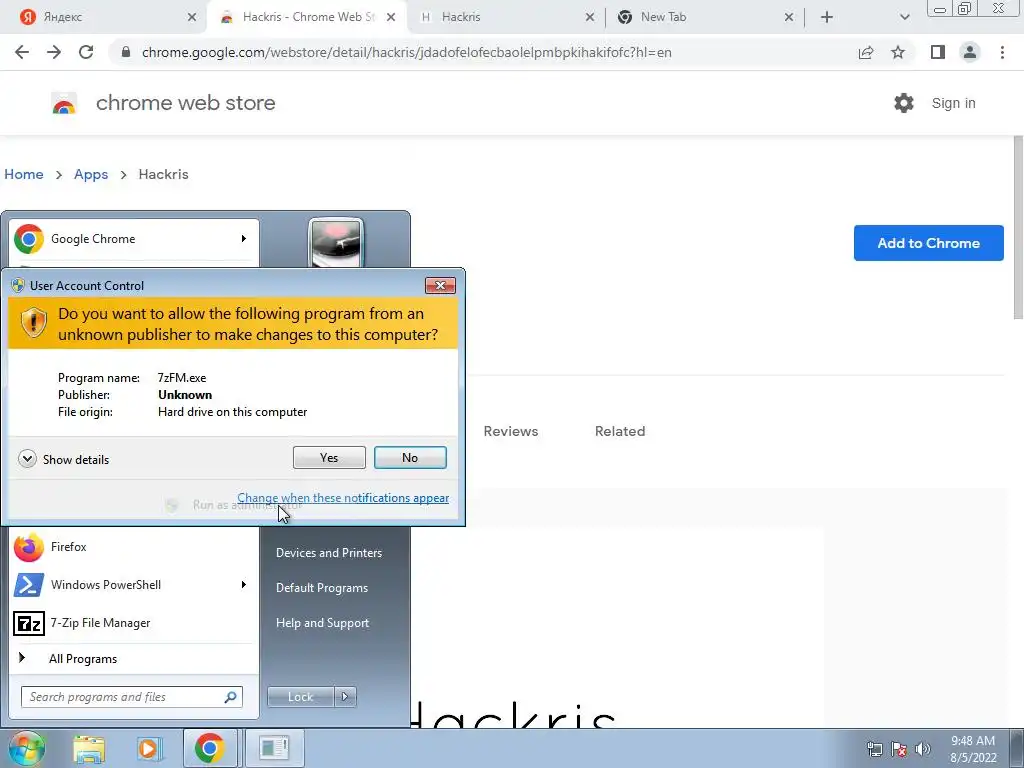This screenshot has height=768, width=1024.
Task: Click No in User Account Control
Action: [410, 458]
